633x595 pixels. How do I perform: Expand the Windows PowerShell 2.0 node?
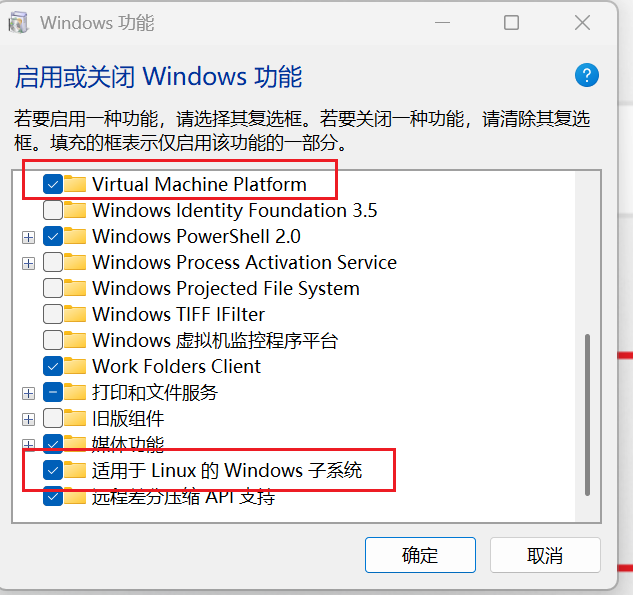point(28,237)
